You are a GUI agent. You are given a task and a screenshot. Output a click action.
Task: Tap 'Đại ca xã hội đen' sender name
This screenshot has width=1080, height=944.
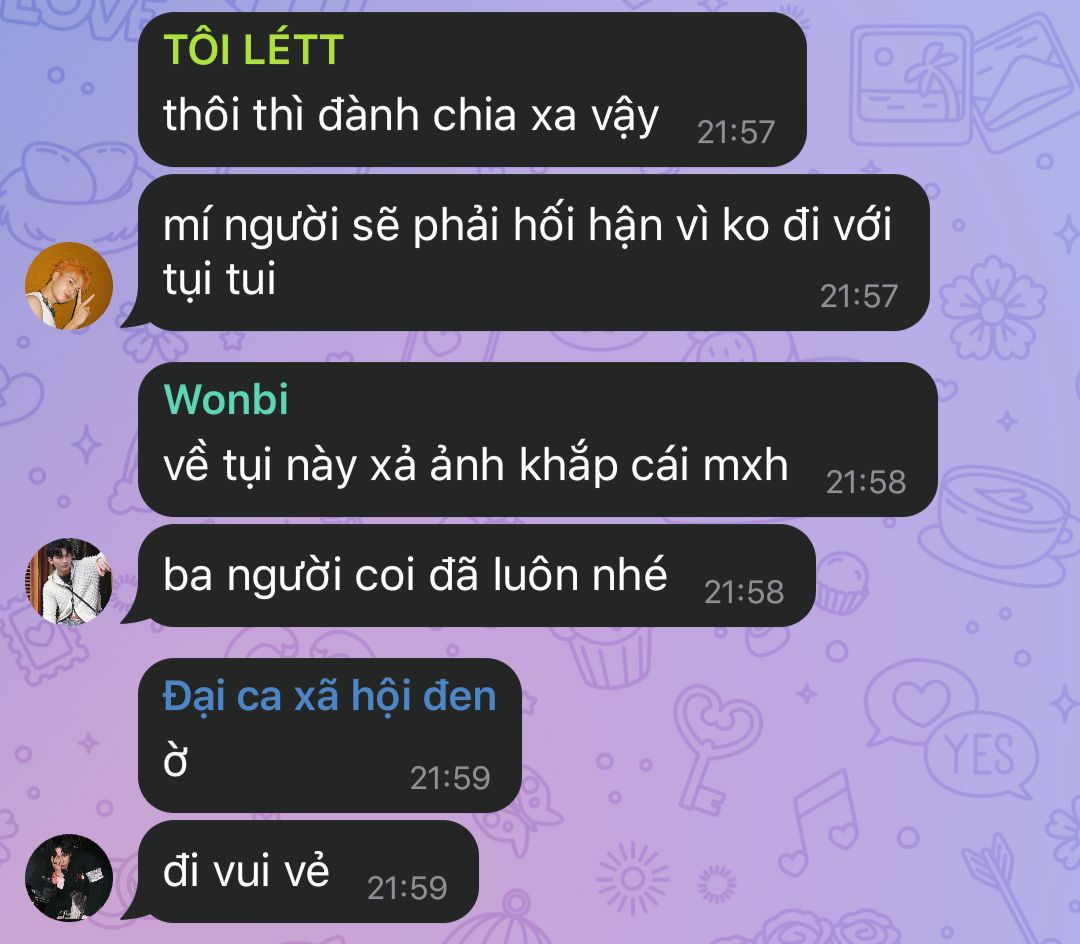click(x=329, y=695)
